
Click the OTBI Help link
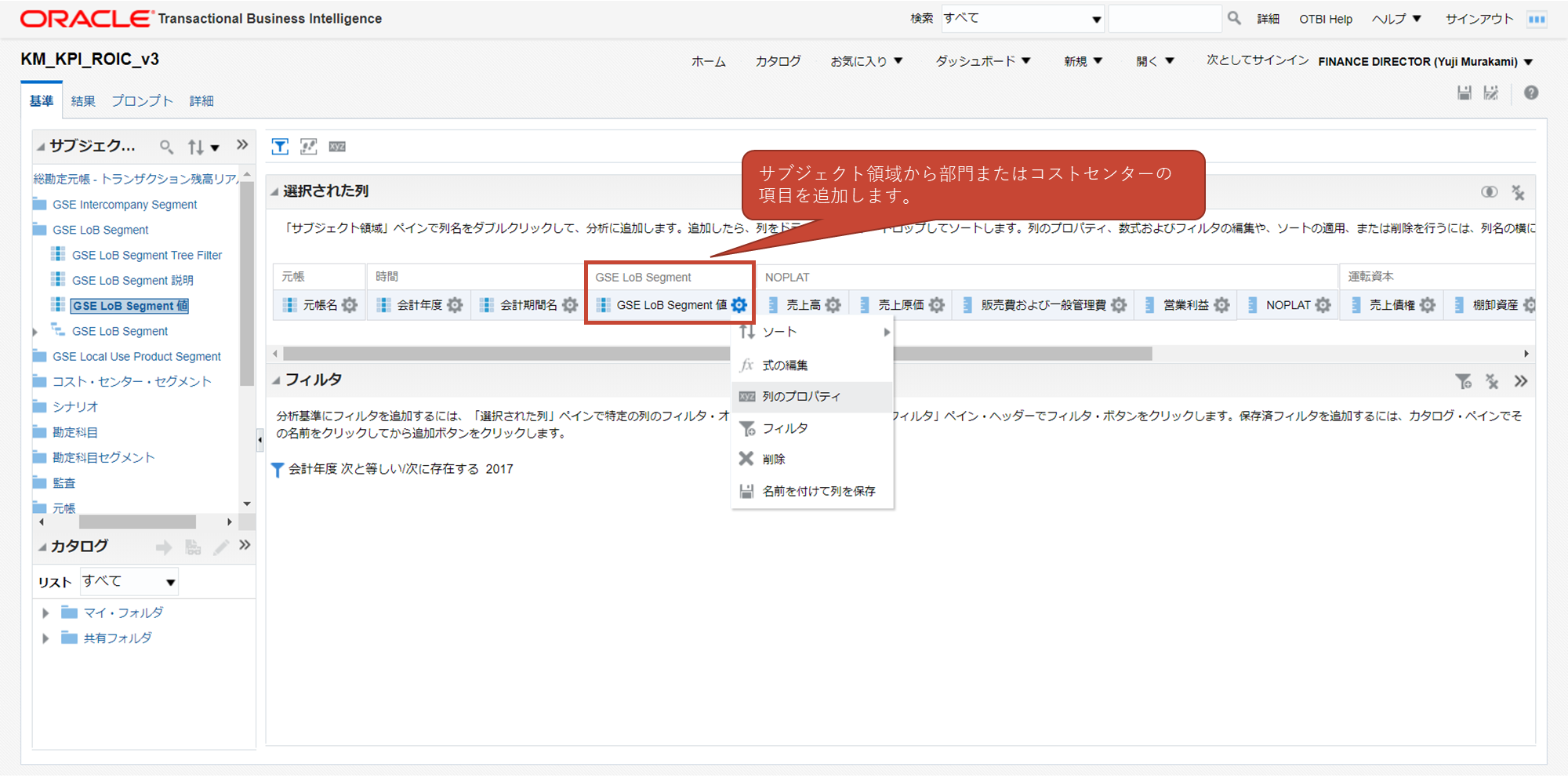(1326, 19)
